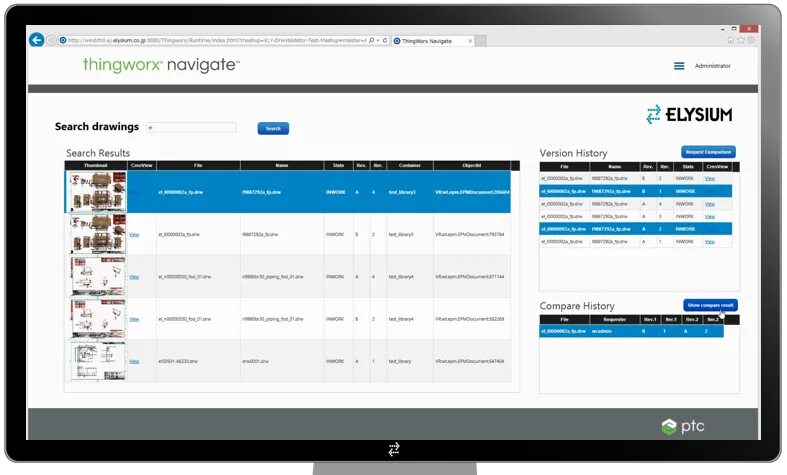
Task: Click the Show compare result button
Action: pyautogui.click(x=710, y=305)
